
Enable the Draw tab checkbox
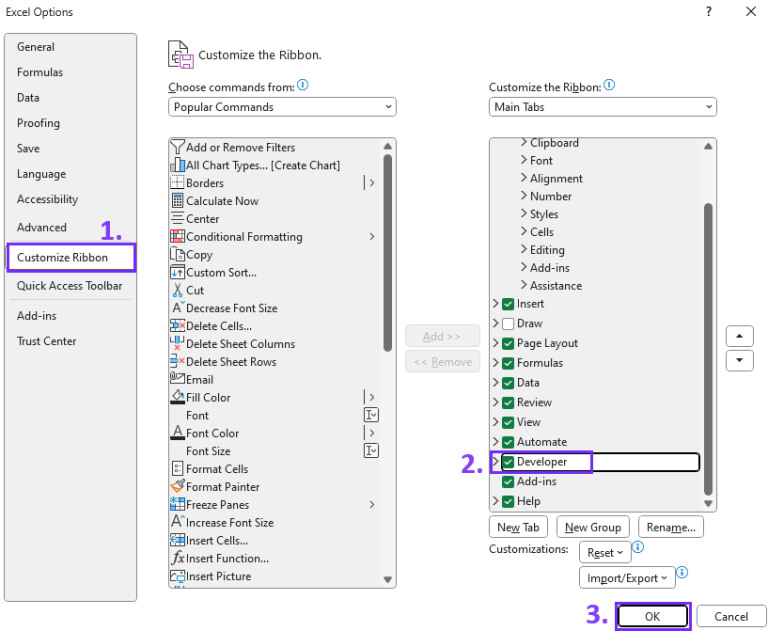[x=508, y=324]
